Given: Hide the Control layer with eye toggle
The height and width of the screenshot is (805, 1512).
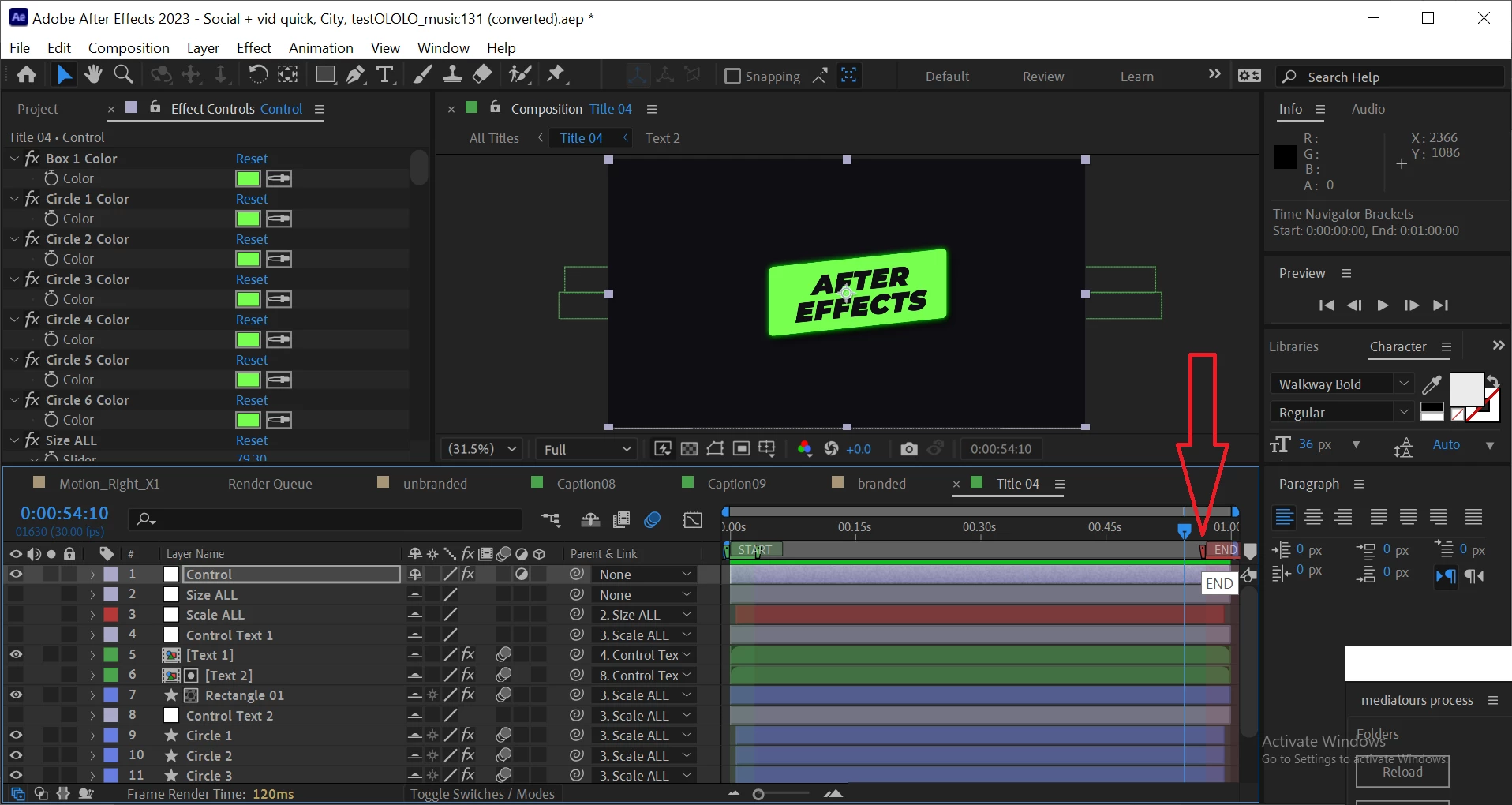Looking at the screenshot, I should [16, 575].
